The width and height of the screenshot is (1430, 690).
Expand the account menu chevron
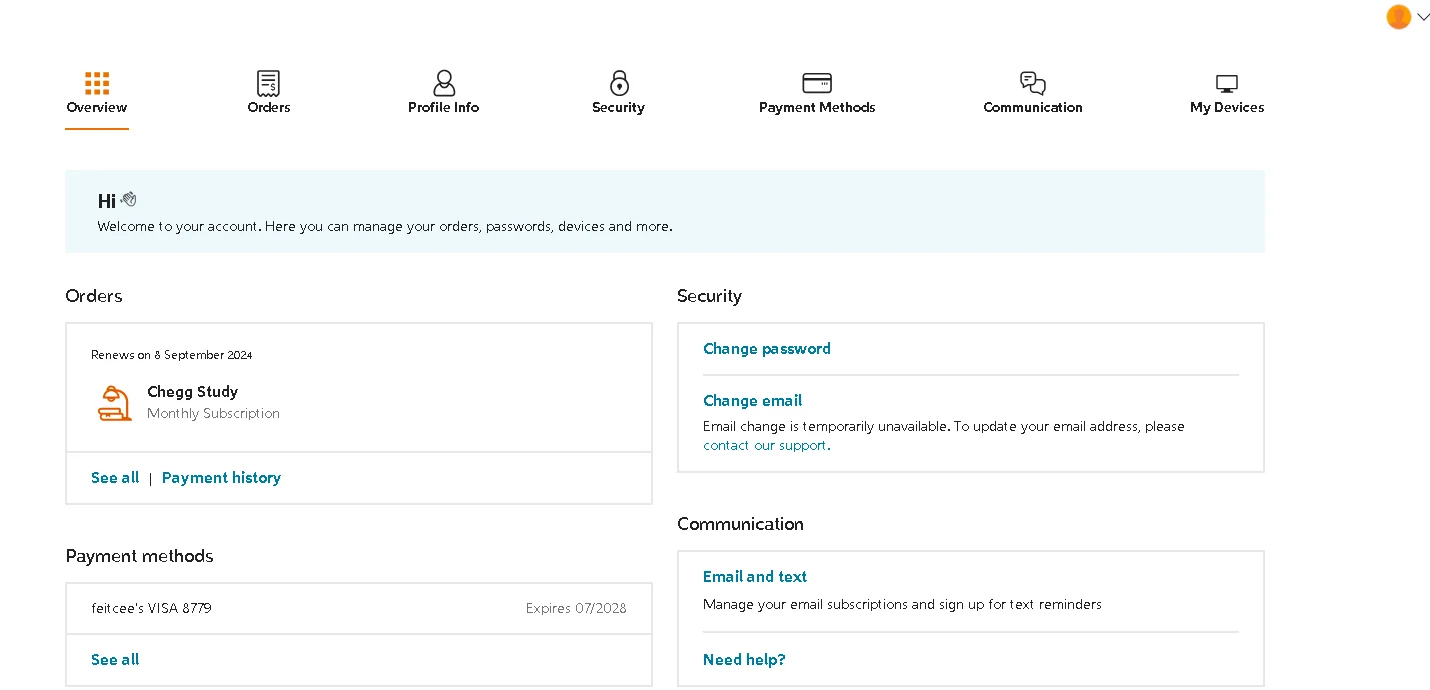click(x=1423, y=16)
